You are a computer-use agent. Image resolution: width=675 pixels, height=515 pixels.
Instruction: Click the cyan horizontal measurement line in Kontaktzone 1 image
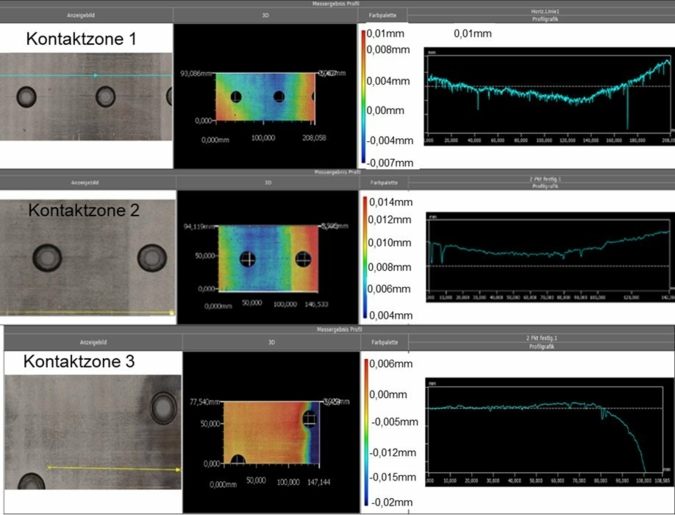click(x=60, y=75)
